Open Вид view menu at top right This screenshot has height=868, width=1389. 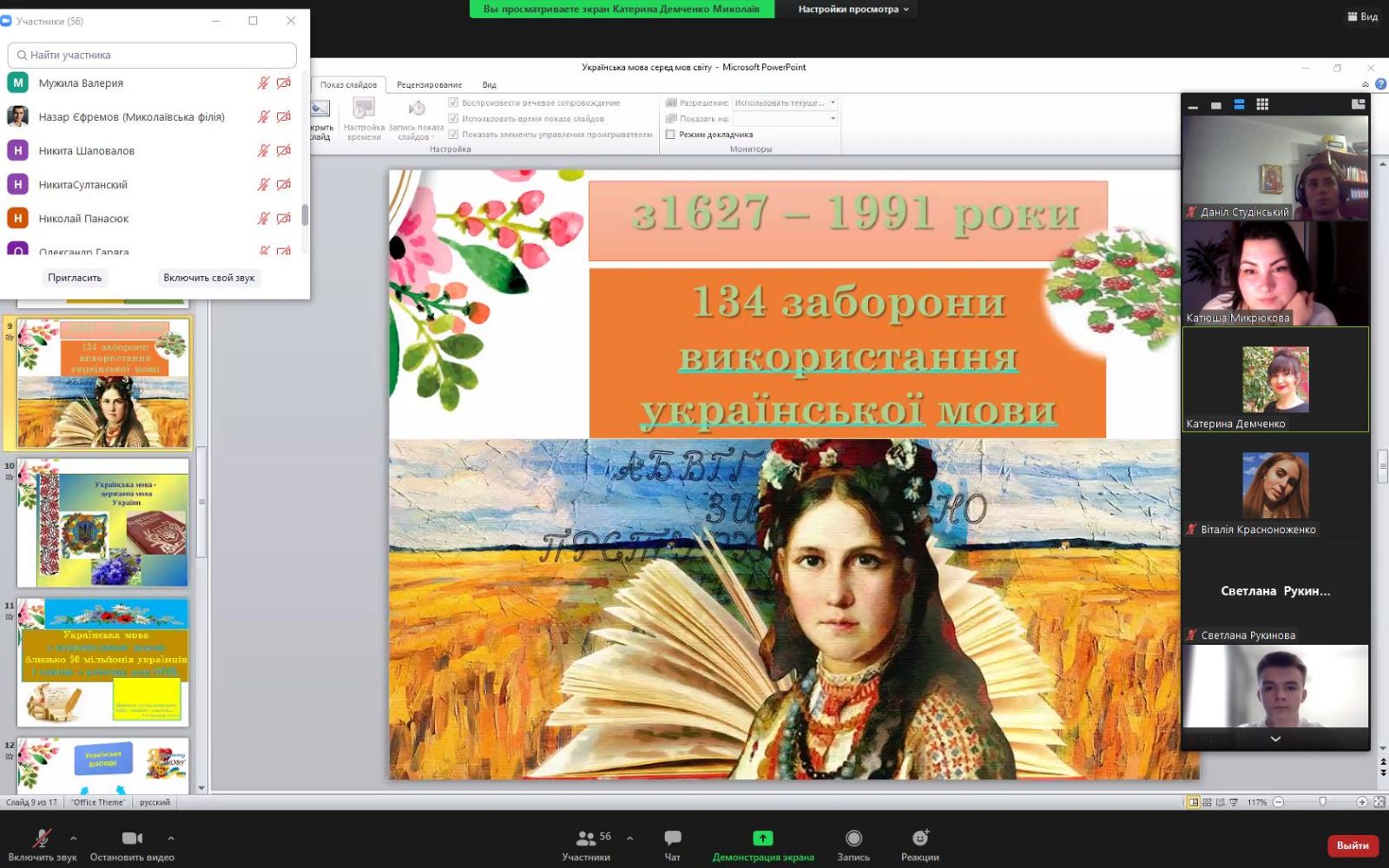coord(1362,16)
